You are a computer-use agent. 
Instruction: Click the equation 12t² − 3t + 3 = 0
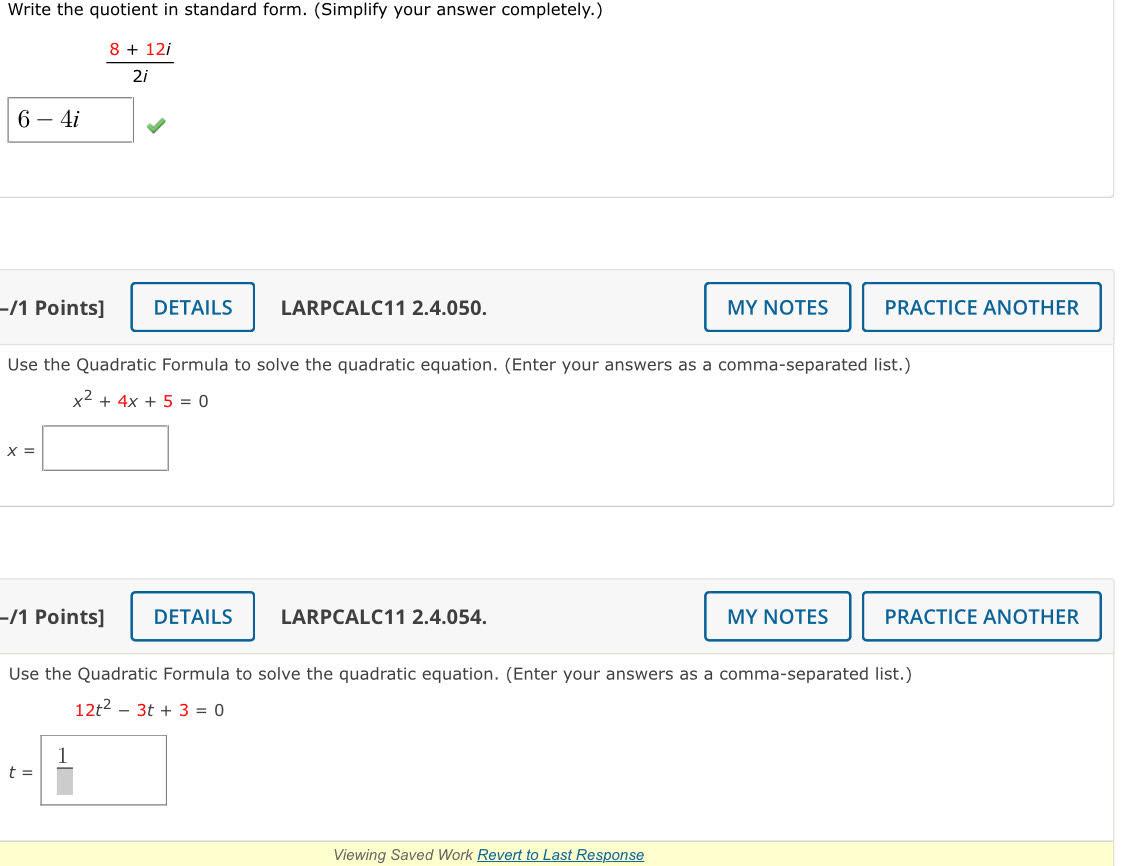(x=148, y=709)
